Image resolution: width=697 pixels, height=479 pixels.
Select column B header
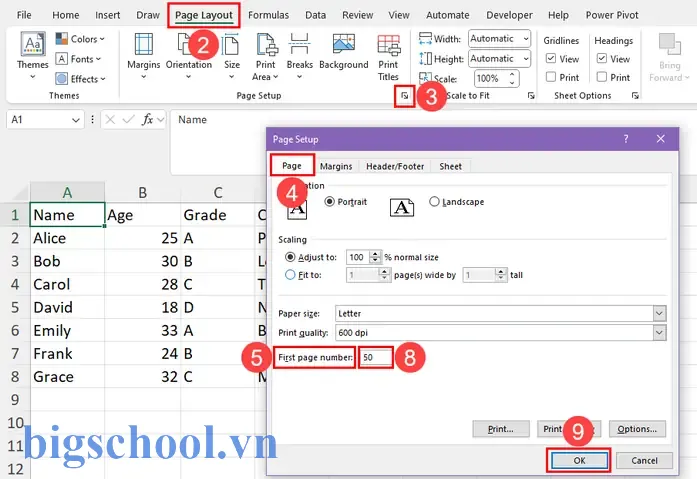click(143, 192)
